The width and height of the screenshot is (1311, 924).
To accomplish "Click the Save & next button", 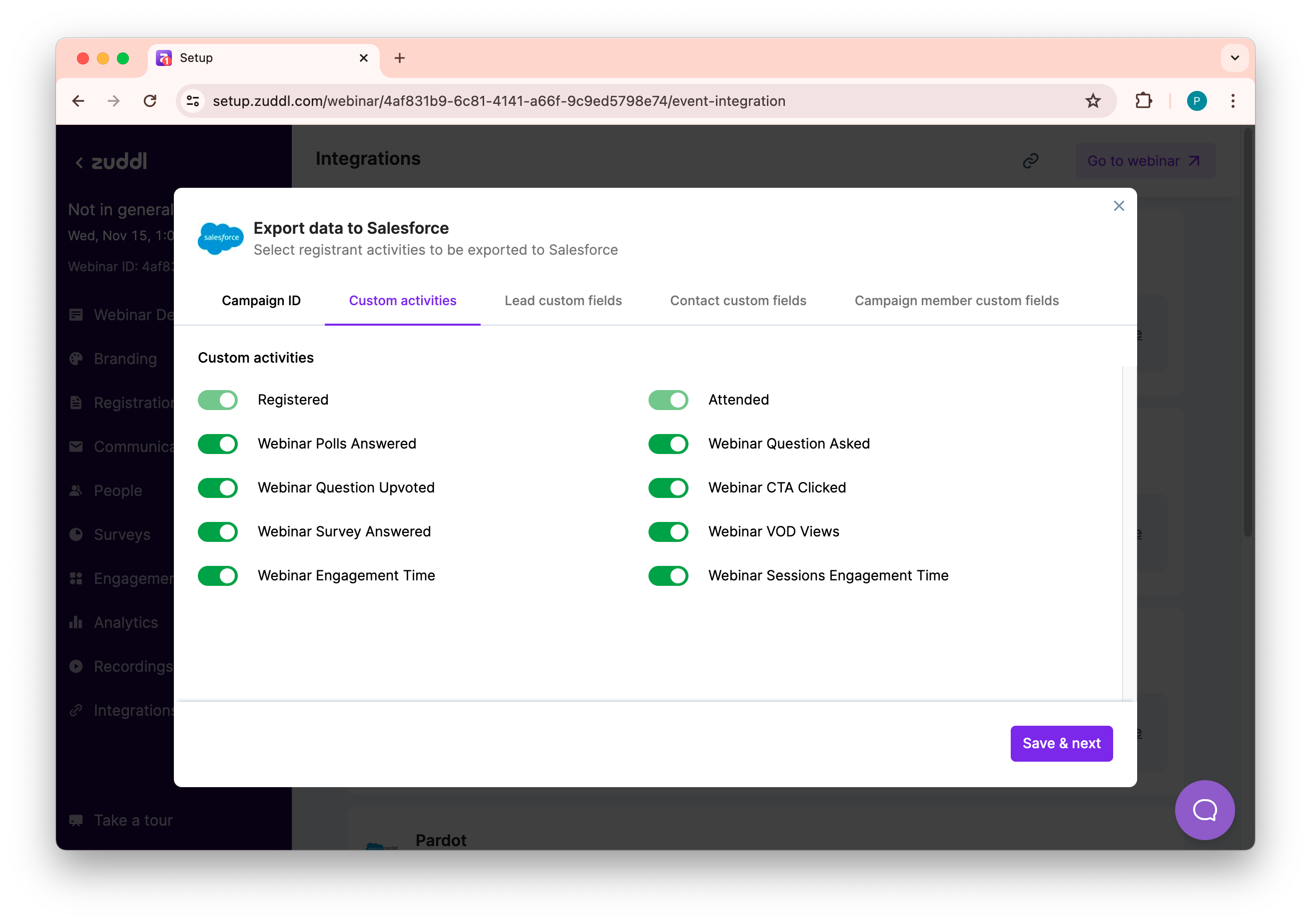I will click(1061, 743).
